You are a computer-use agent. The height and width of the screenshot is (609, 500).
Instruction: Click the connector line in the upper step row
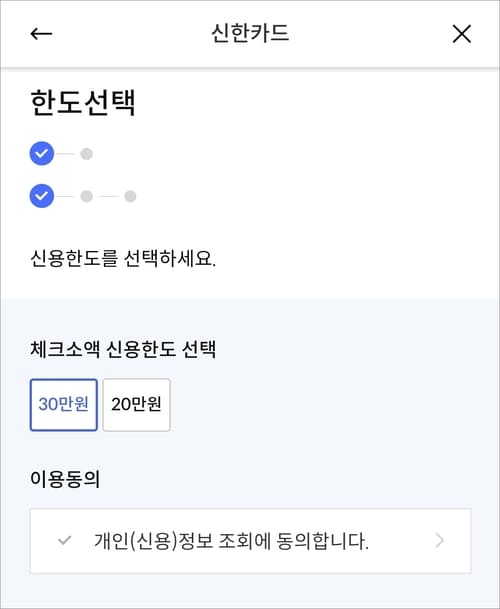65,154
